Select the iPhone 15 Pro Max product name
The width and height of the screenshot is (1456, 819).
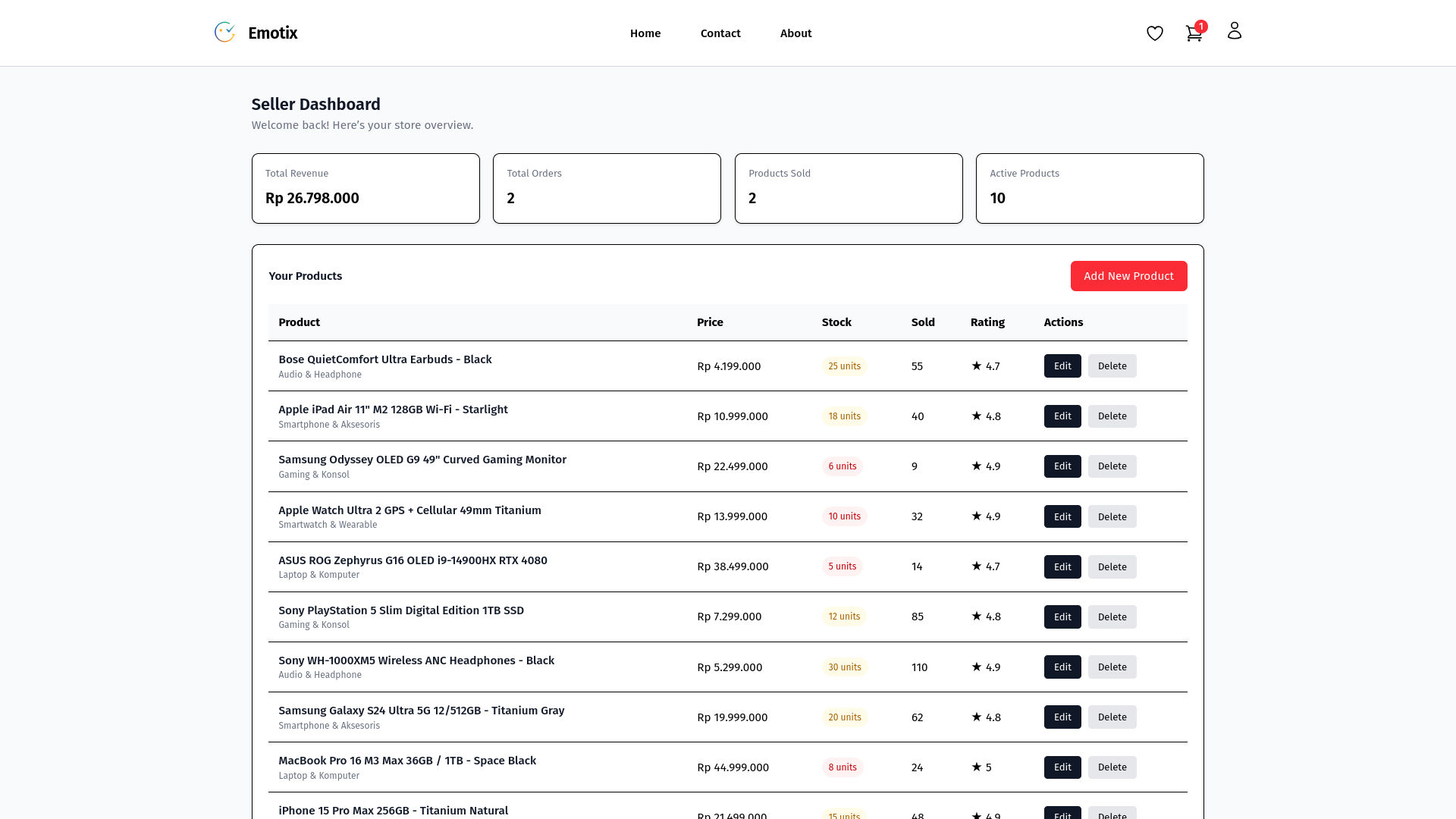(393, 811)
